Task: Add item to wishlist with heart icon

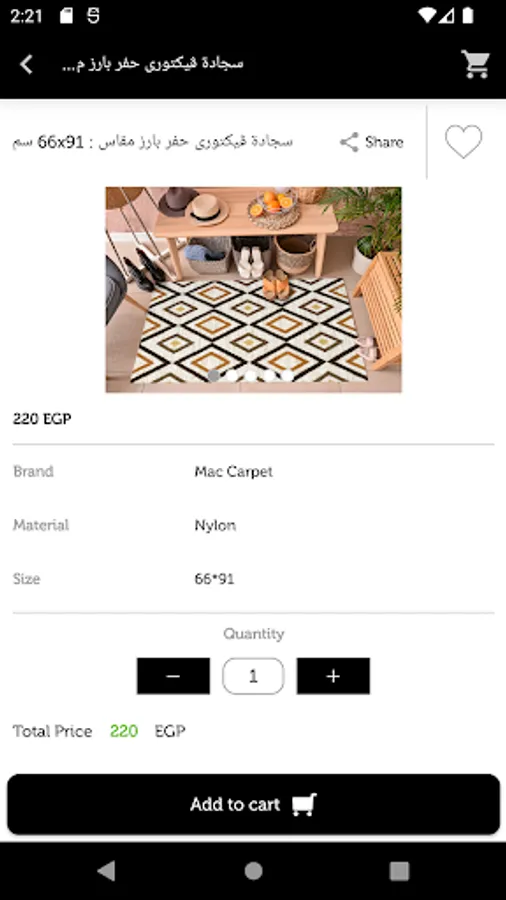Action: click(464, 142)
